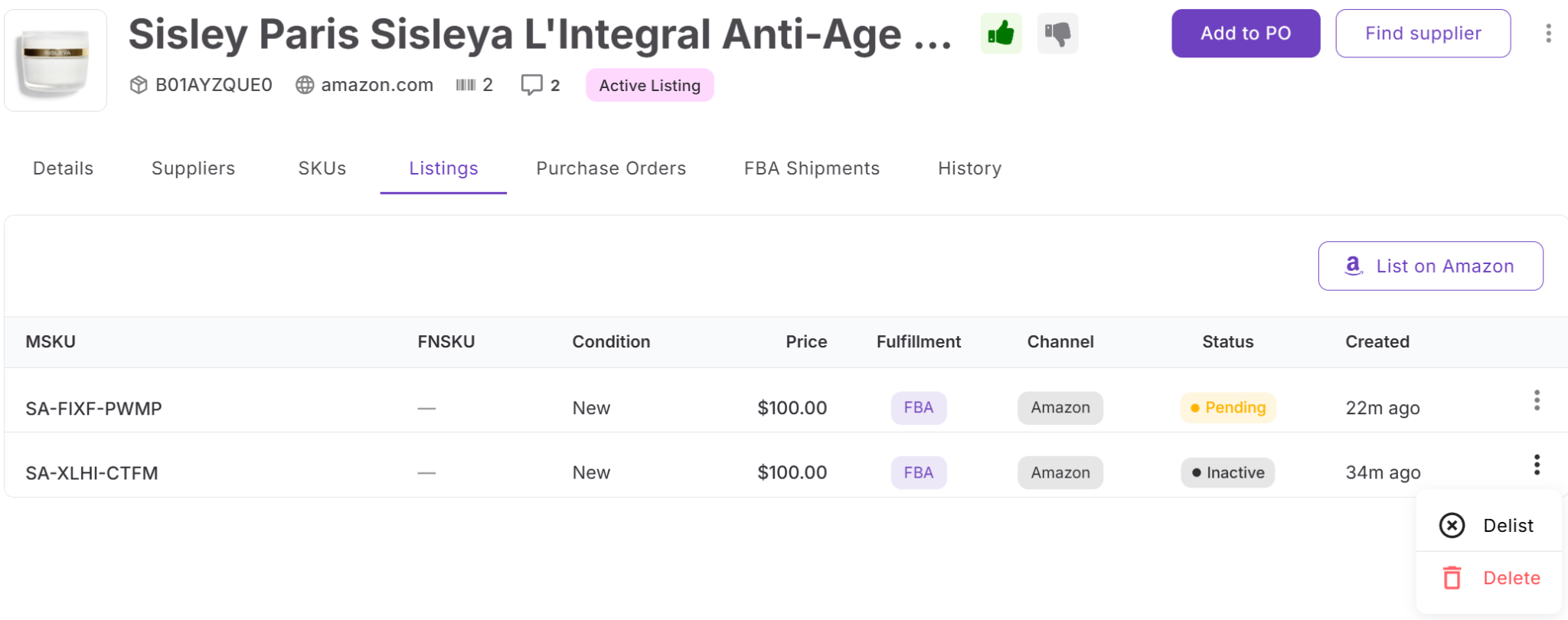Click the package icon beside ASIN B01AYZQUE0
The height and width of the screenshot is (620, 1568).
click(139, 85)
